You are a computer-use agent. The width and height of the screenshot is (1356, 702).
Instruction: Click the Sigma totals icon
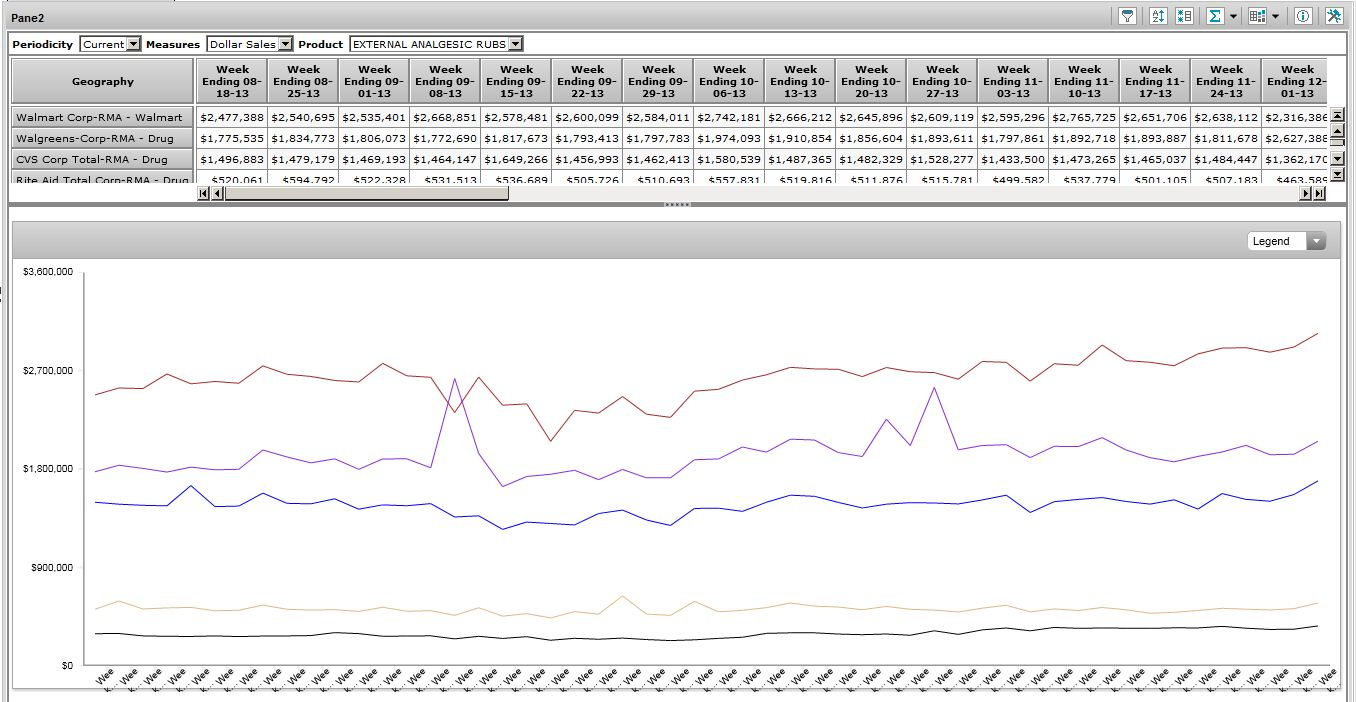(1214, 16)
